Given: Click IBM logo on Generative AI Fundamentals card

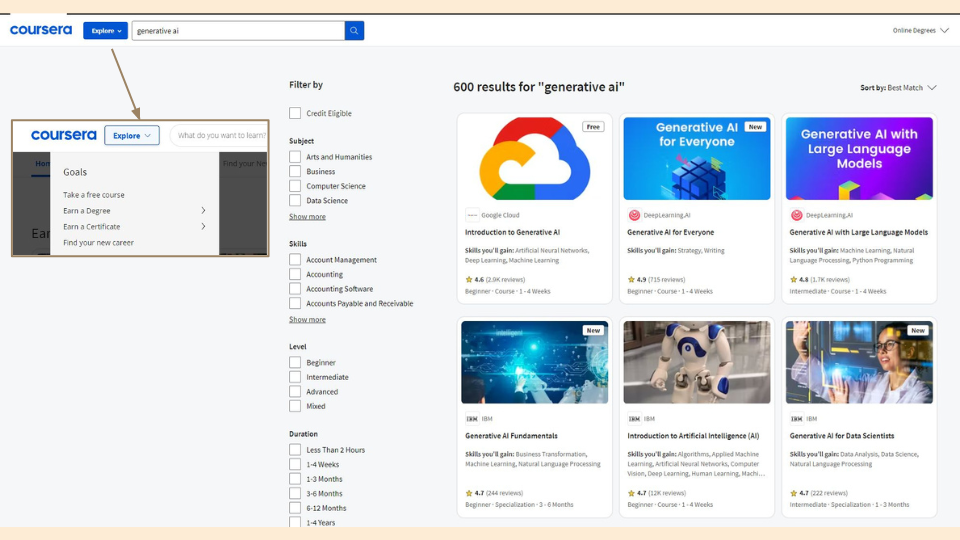Looking at the screenshot, I should pos(472,419).
